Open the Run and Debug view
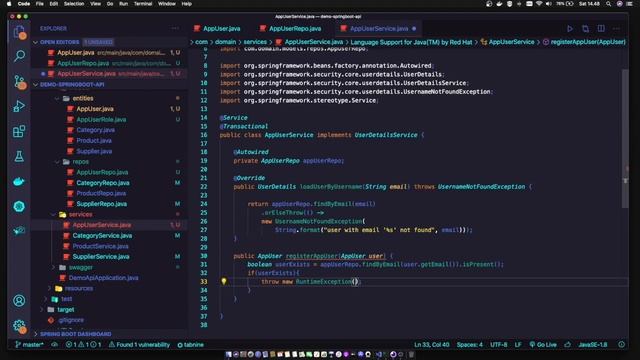Screen dimensions: 640x360 coord(19,106)
